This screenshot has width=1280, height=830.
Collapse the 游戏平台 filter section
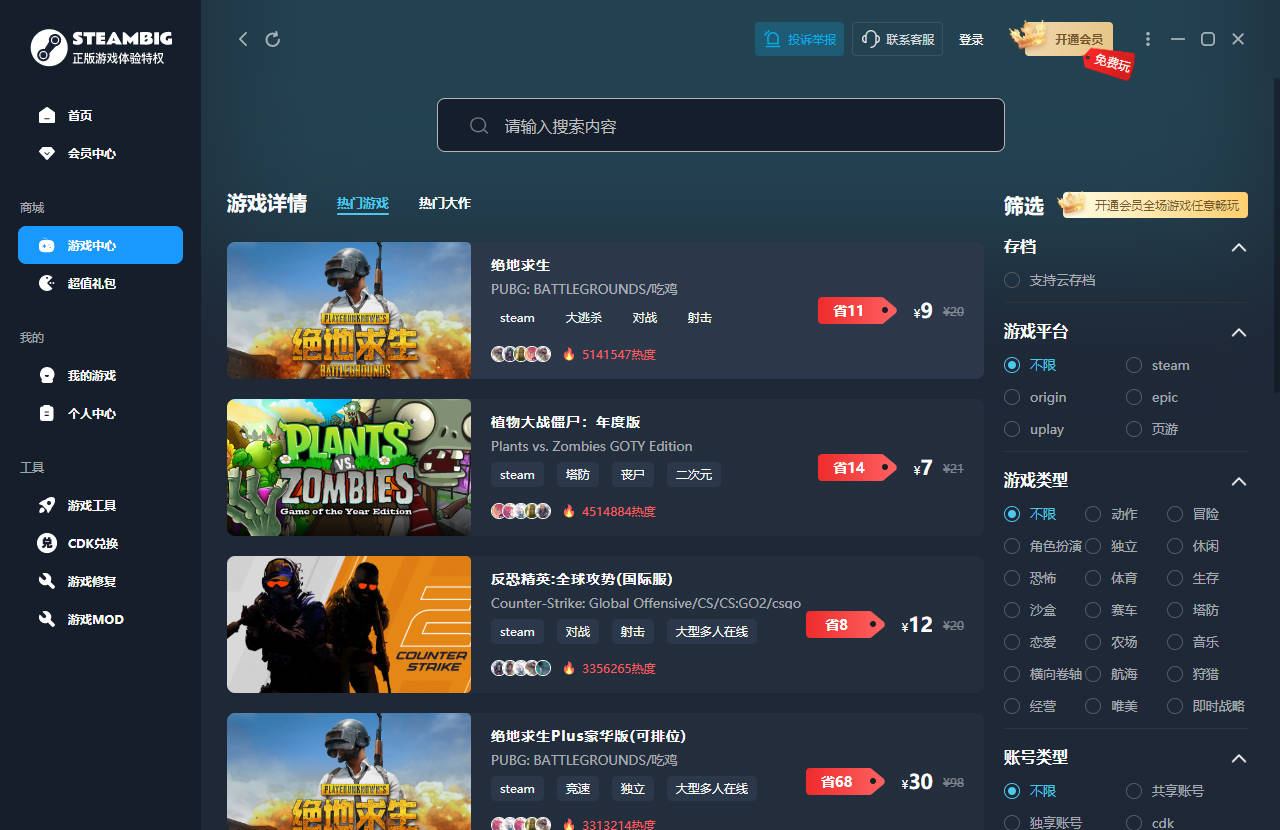pyautogui.click(x=1239, y=332)
